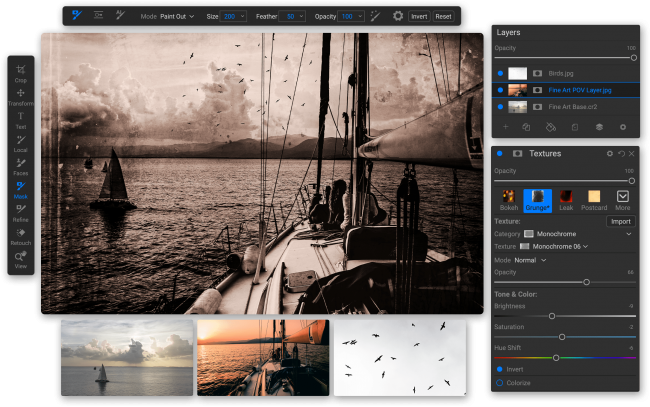Activate the Faces tool
Image resolution: width=650 pixels, height=407 pixels.
point(21,165)
